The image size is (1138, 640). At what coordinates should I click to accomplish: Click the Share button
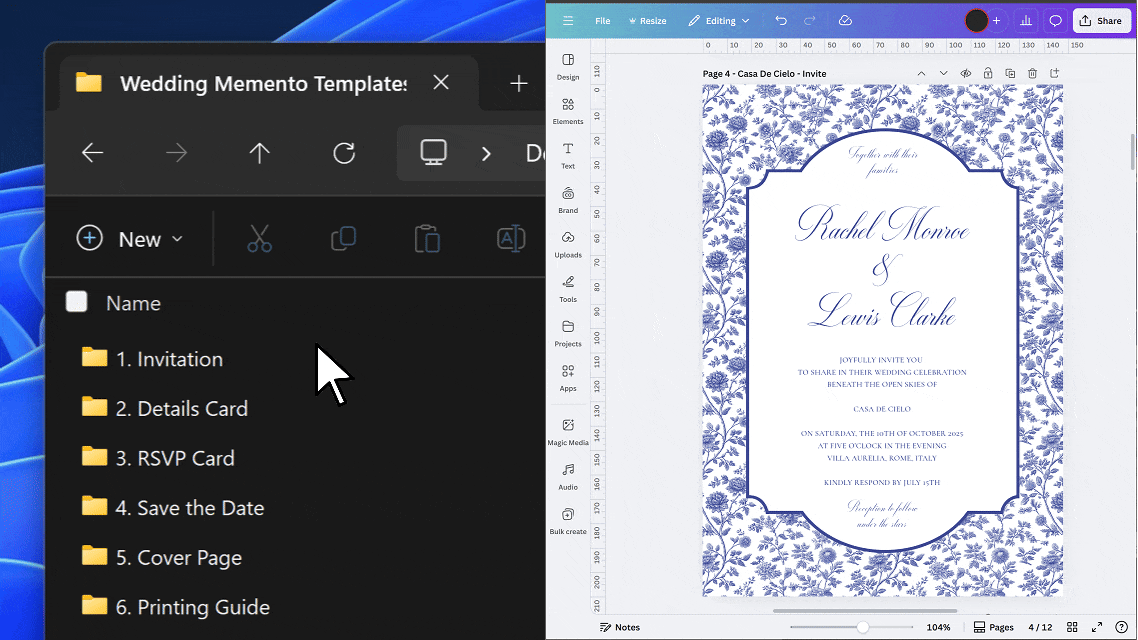[x=1101, y=21]
